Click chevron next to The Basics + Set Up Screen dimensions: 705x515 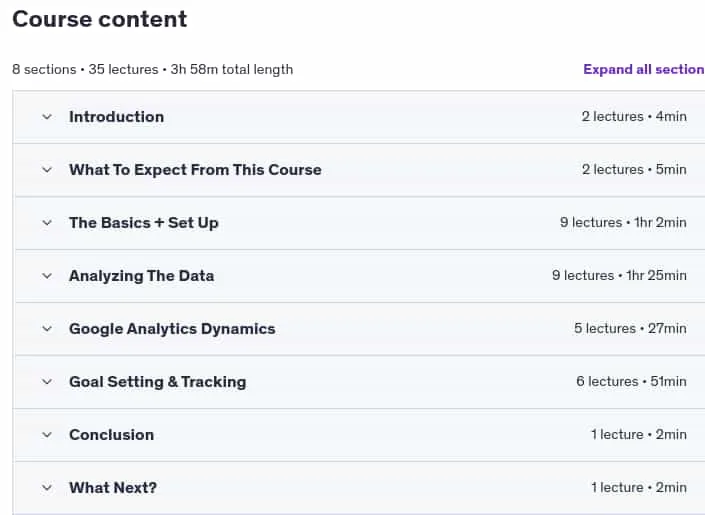pos(47,223)
